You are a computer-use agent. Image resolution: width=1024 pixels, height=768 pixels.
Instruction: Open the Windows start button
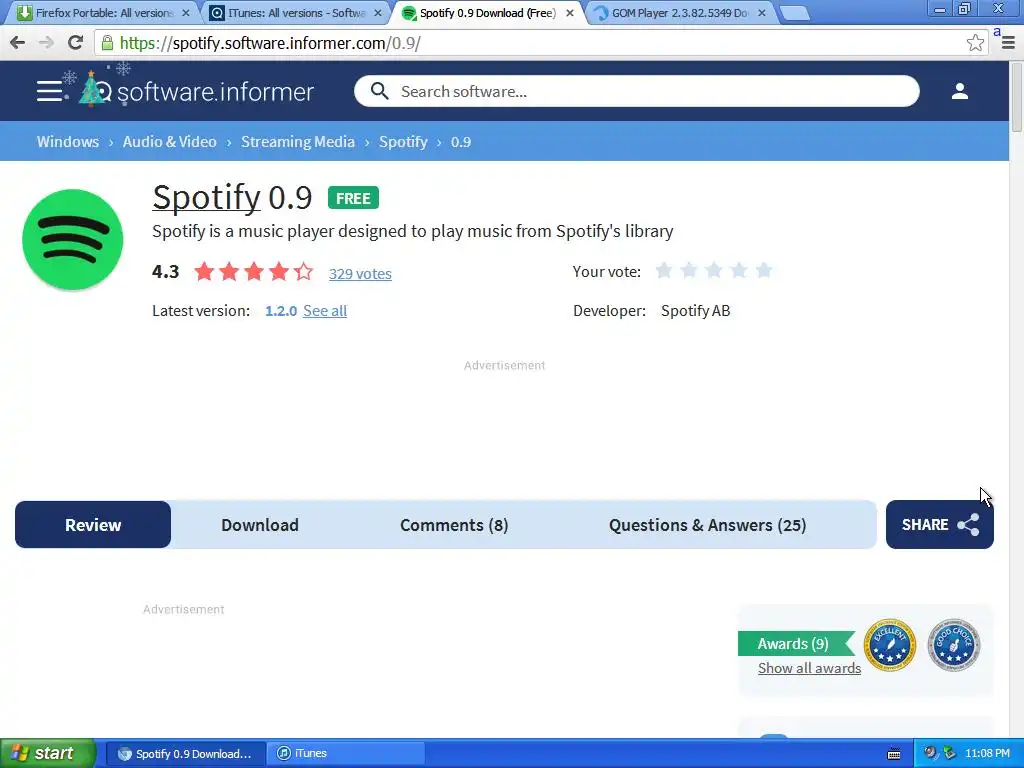pos(47,754)
